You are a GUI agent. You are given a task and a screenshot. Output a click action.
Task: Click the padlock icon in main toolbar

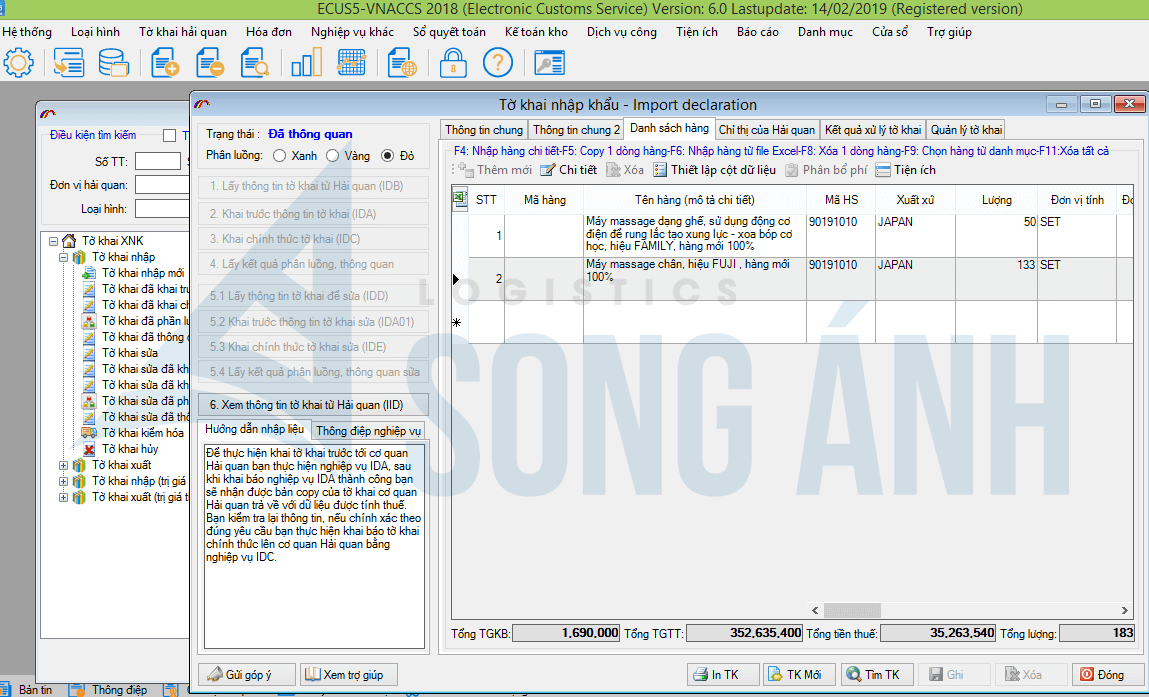(453, 63)
